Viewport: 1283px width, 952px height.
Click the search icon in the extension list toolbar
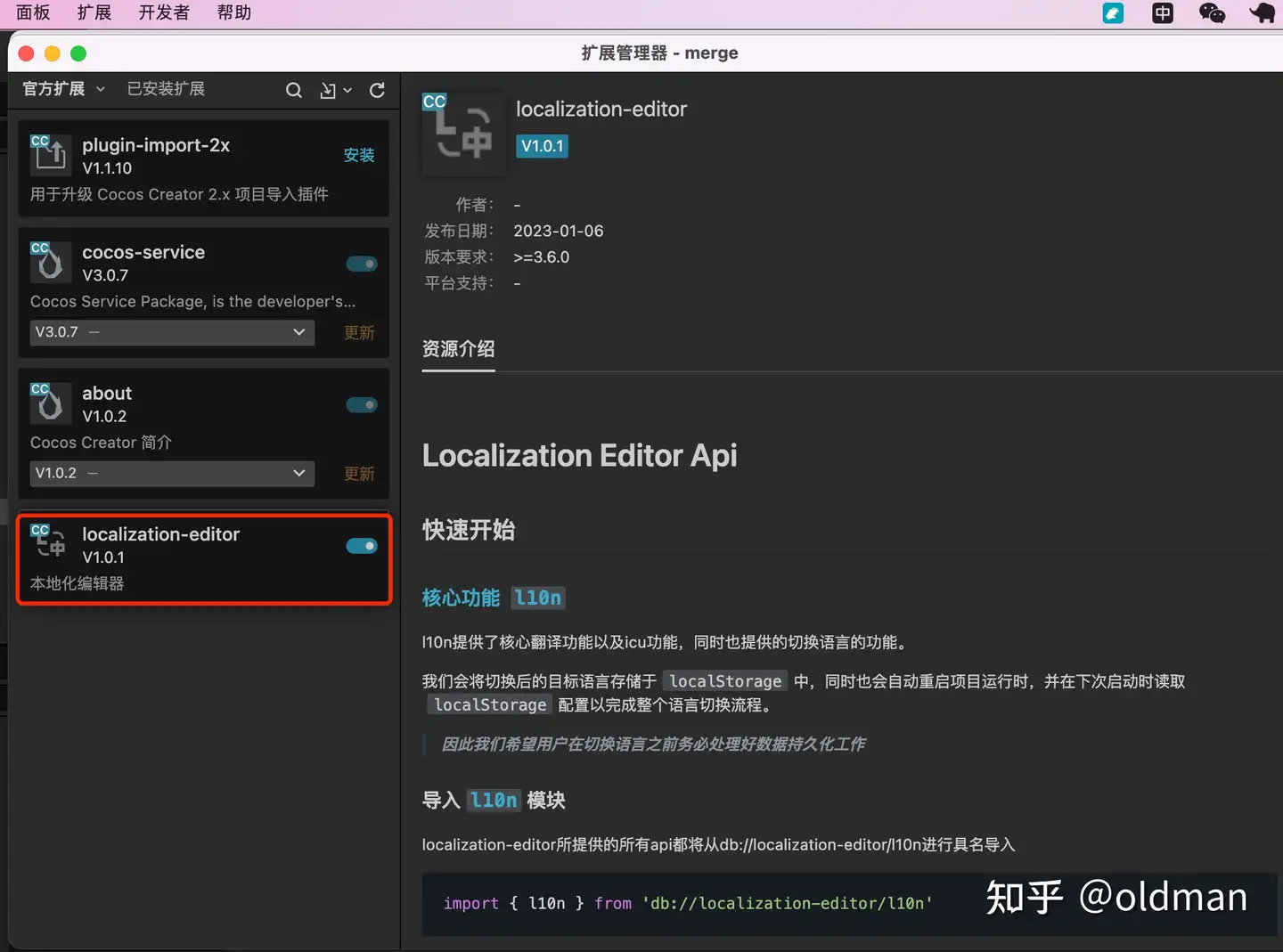293,90
